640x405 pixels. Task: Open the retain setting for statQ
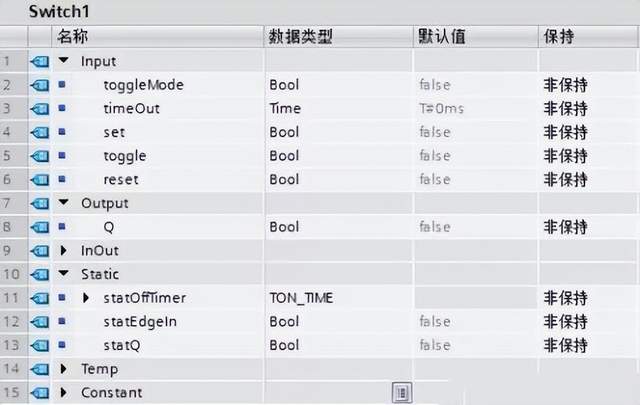coord(565,345)
